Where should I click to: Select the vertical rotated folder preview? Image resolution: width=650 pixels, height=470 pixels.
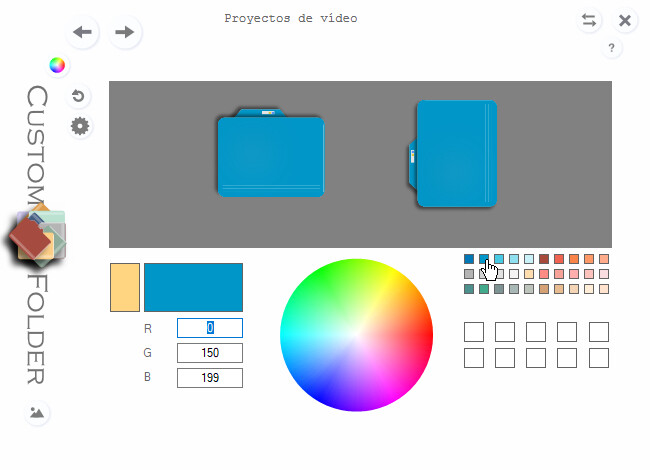454,153
